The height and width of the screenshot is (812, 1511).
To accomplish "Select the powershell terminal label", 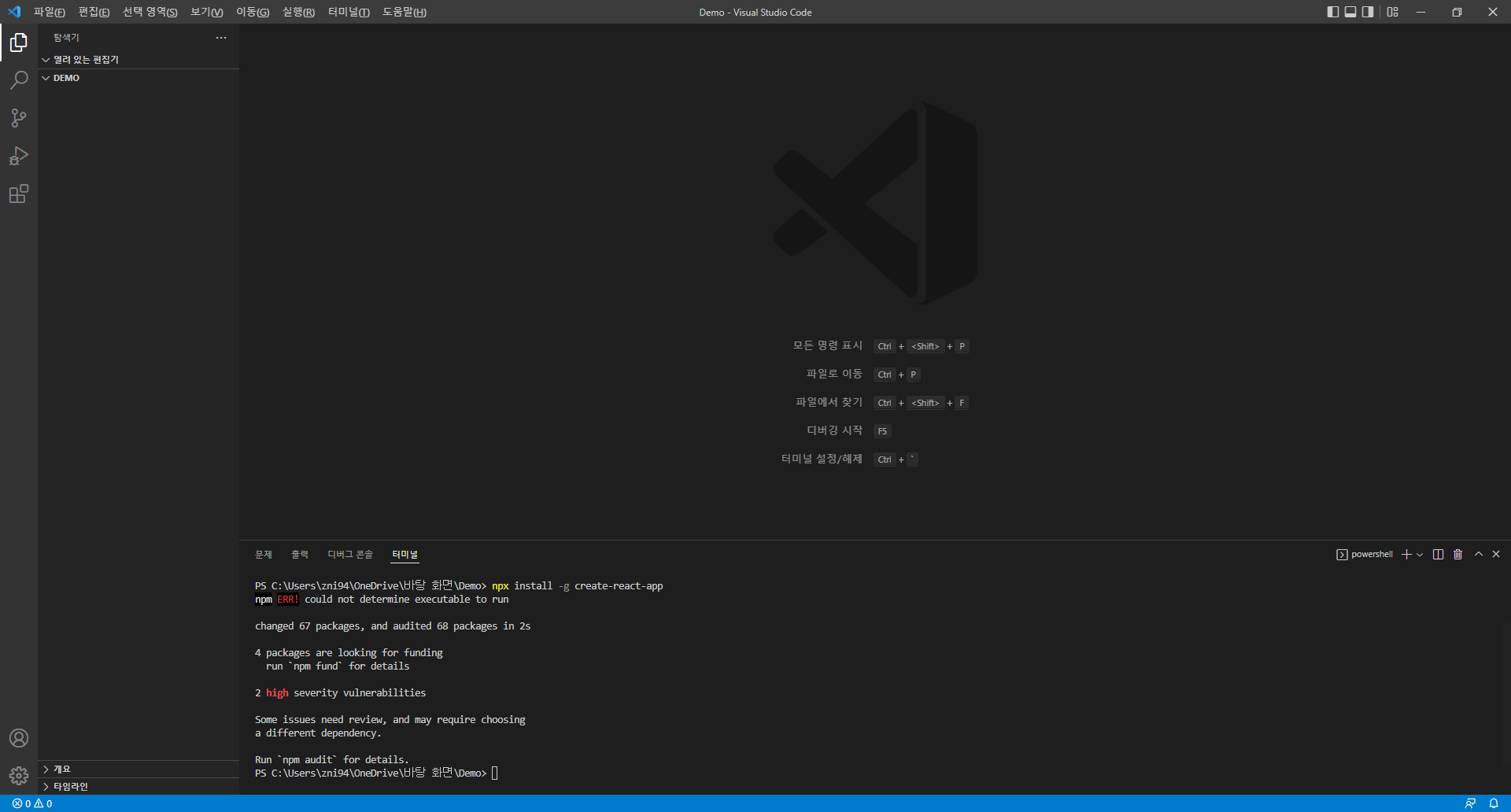I will (x=1365, y=555).
